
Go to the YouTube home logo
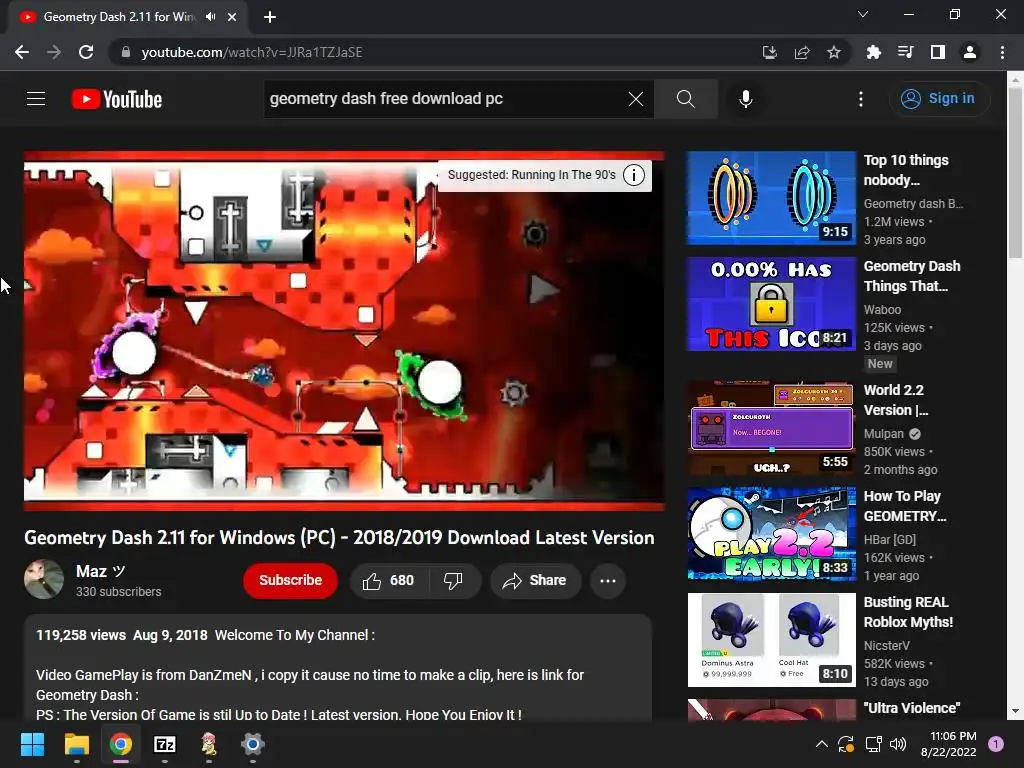point(117,99)
